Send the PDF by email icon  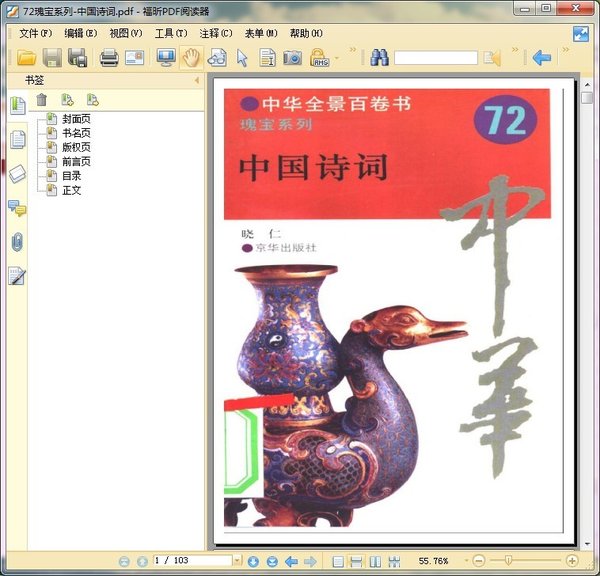click(x=134, y=58)
